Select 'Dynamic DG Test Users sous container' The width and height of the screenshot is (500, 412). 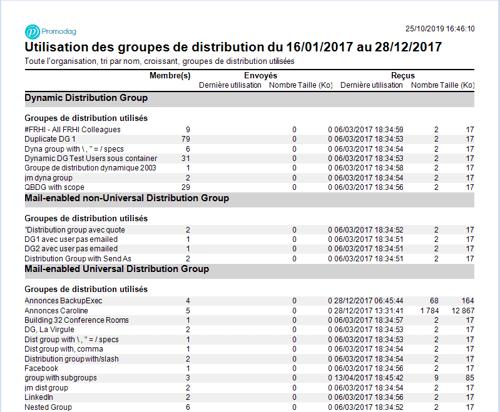(x=249, y=159)
